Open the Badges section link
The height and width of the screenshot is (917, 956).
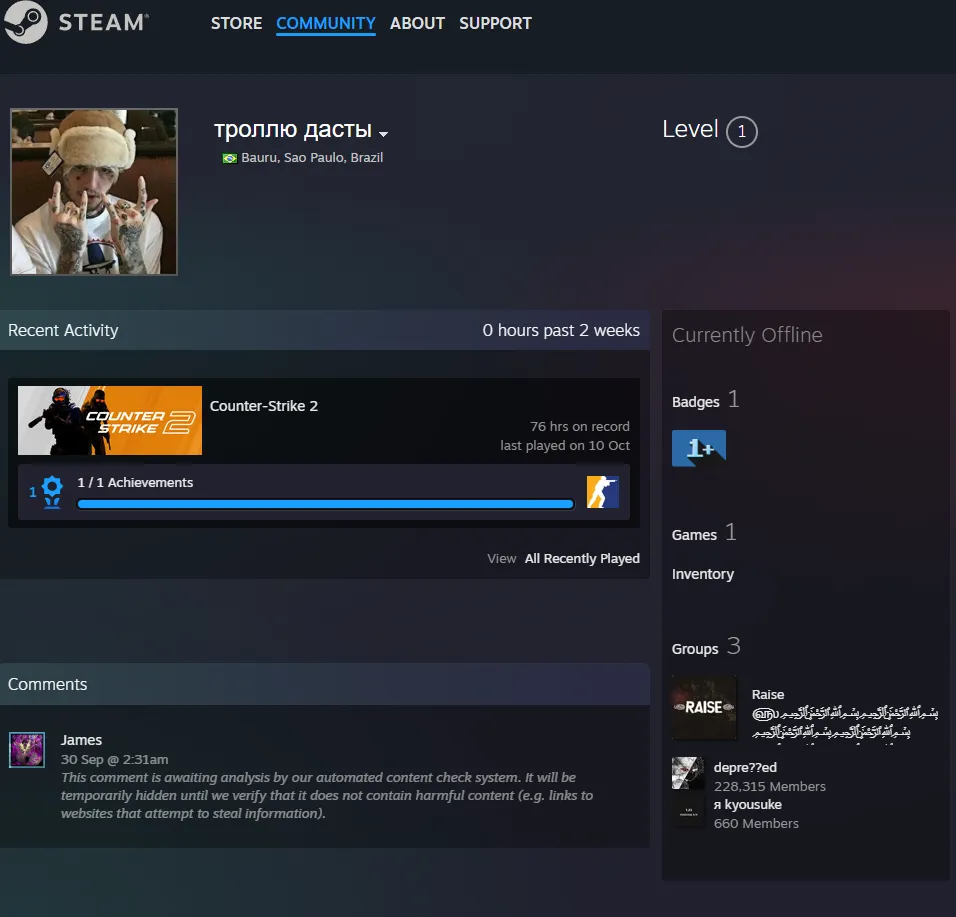696,402
